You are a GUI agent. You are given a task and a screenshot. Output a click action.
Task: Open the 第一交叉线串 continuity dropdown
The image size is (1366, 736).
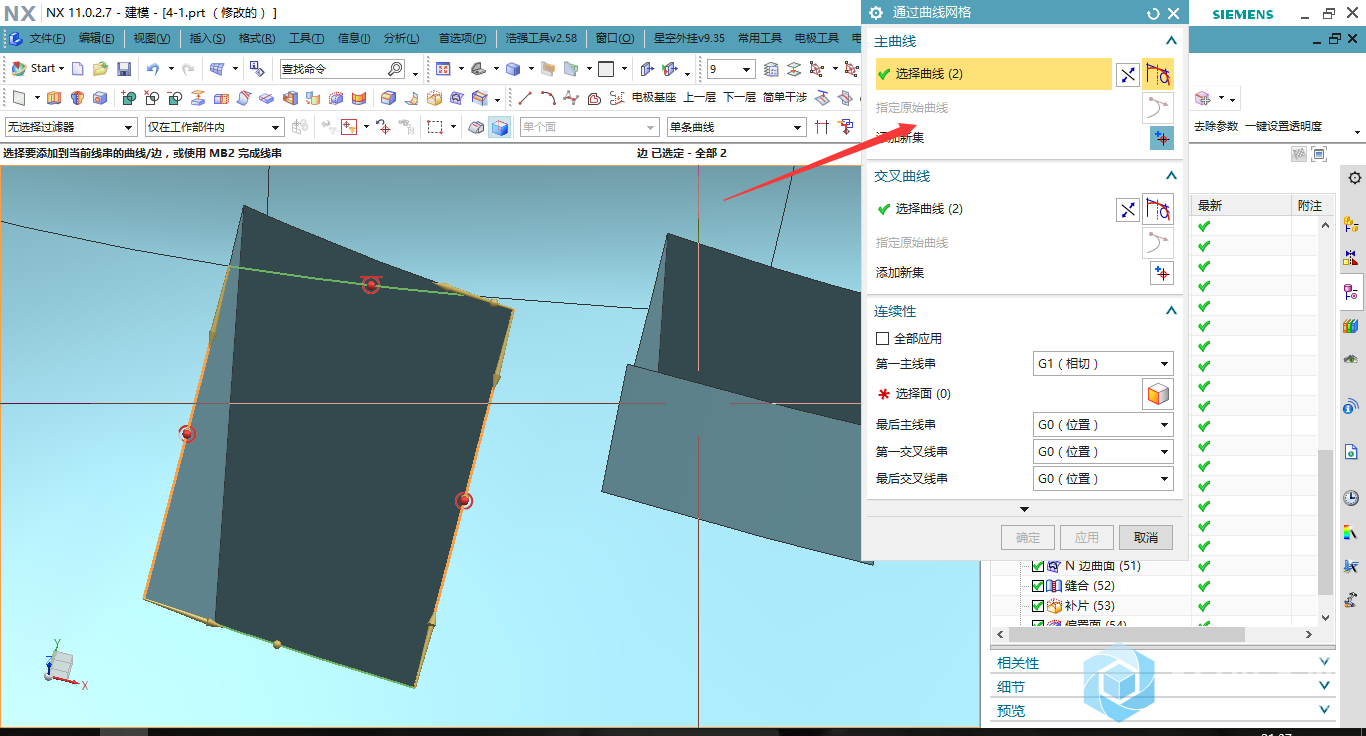coord(1102,452)
